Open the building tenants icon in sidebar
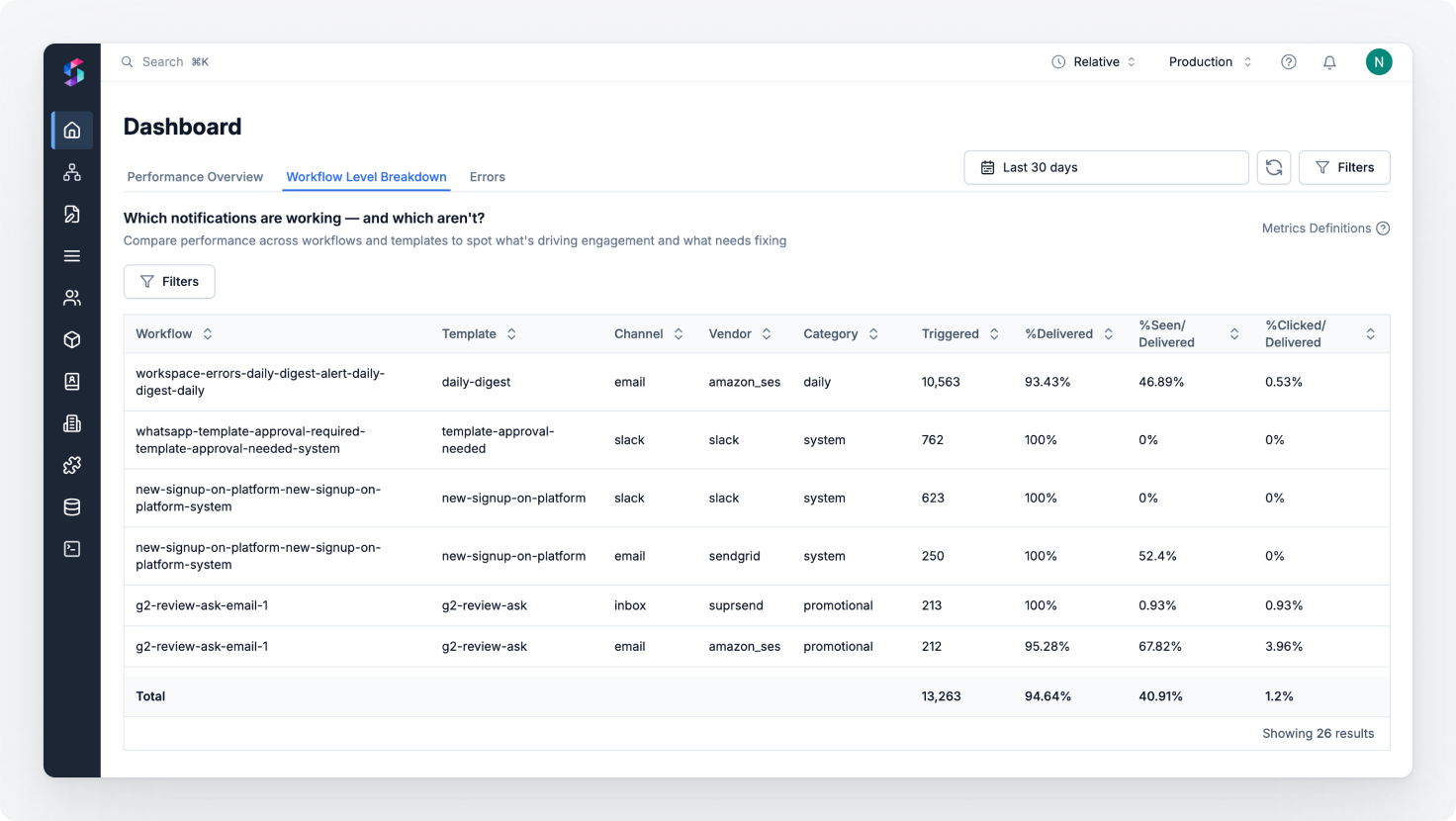 (72, 423)
